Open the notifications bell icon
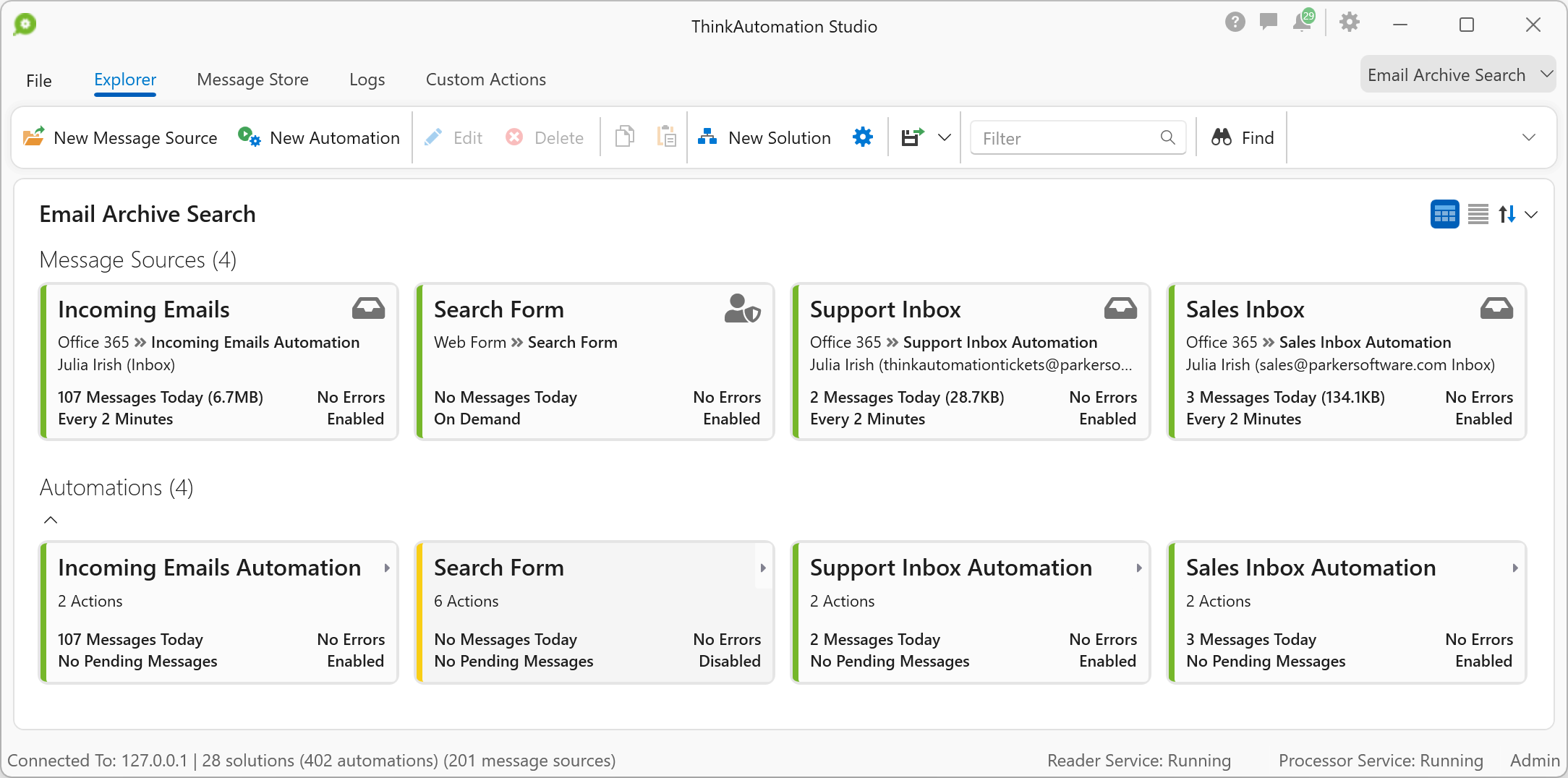The width and height of the screenshot is (1568, 778). (1303, 21)
